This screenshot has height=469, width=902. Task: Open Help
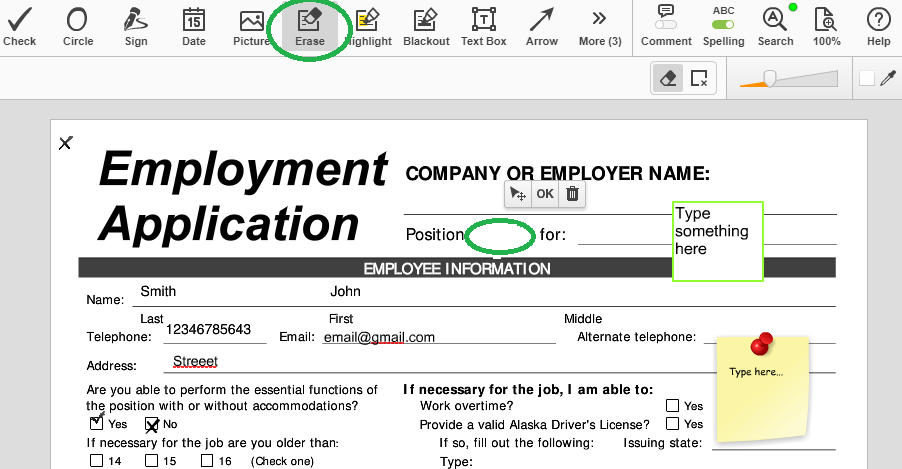[x=878, y=27]
